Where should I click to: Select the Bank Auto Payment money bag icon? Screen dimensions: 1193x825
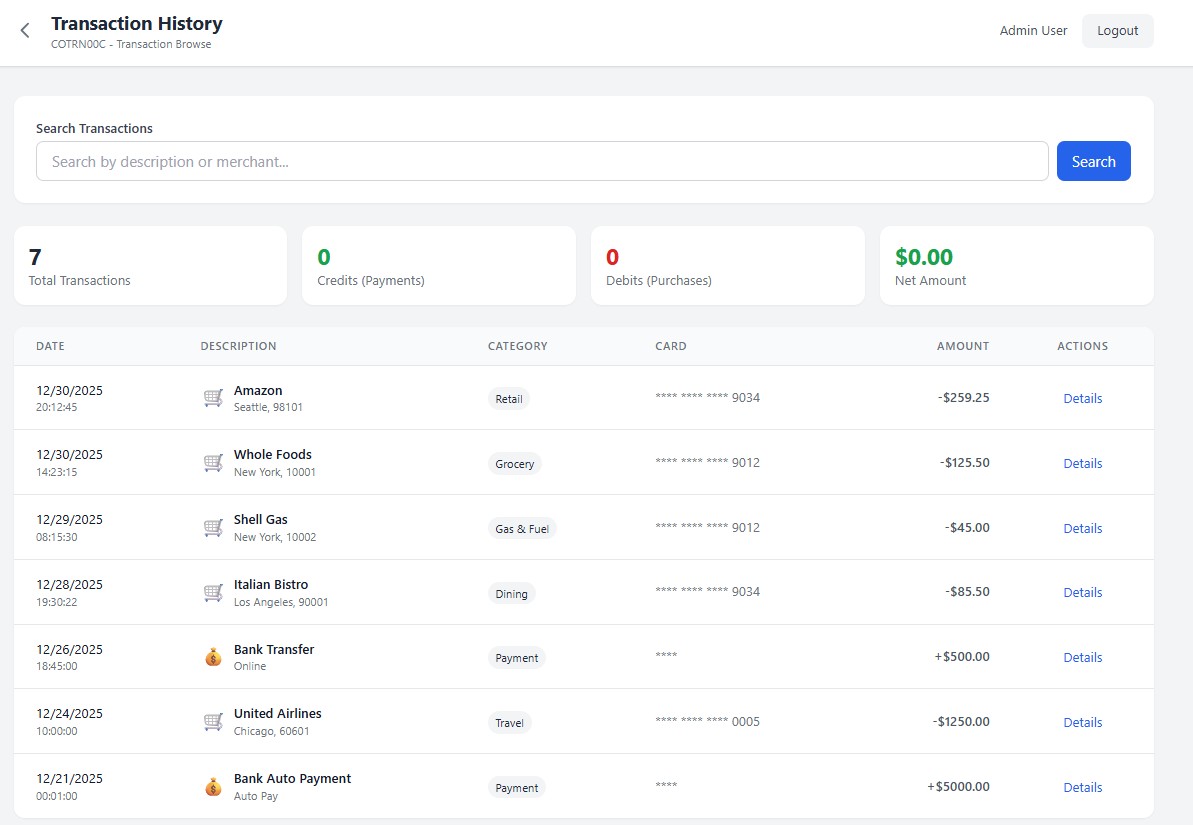[x=212, y=786]
